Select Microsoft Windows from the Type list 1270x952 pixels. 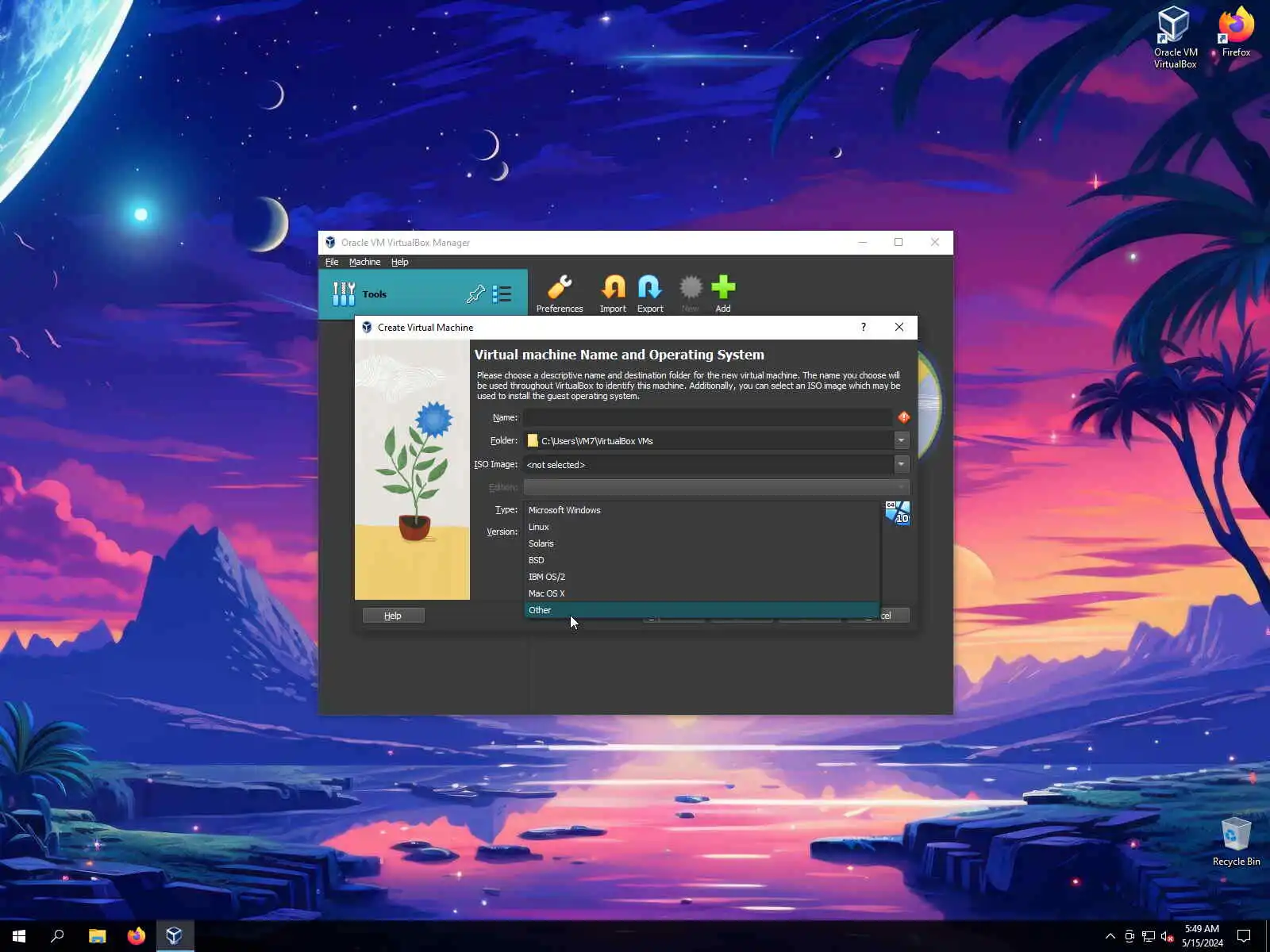(702, 510)
